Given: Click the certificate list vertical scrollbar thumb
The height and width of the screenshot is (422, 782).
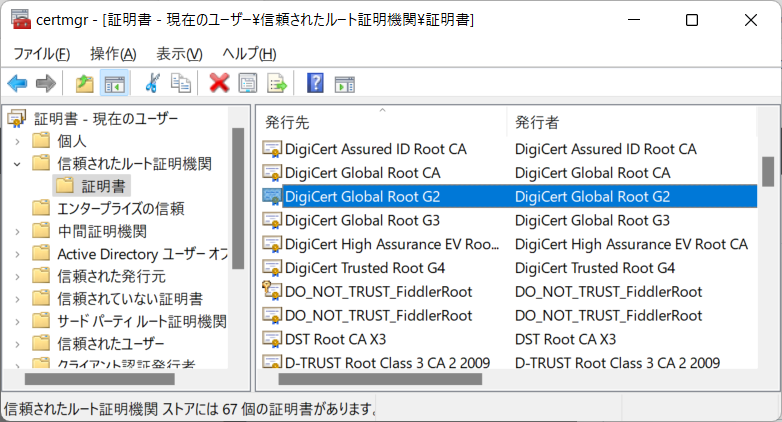Looking at the screenshot, I should (768, 172).
